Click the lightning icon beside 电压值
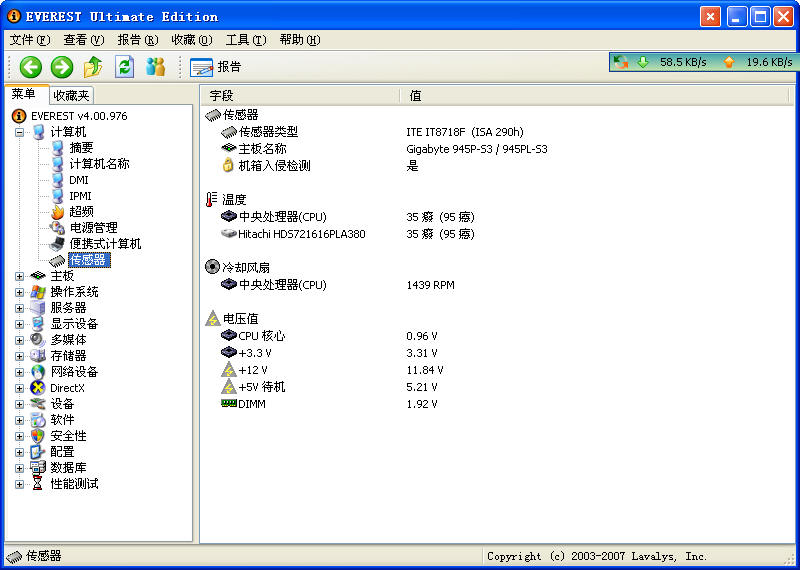Screen dimensions: 800x570 coord(212,319)
